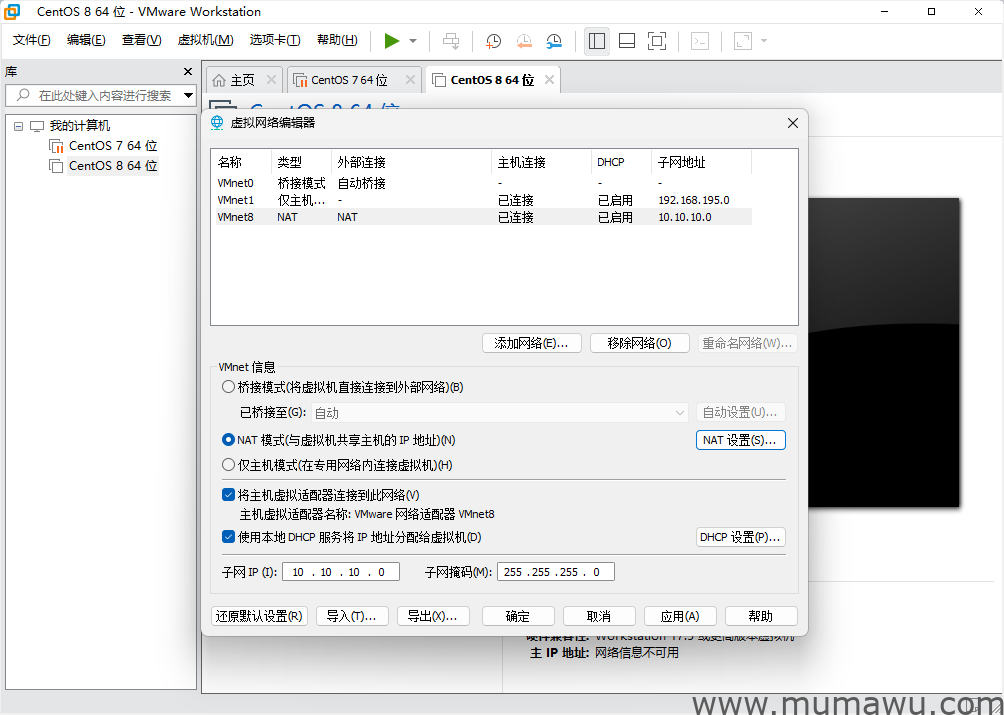Take a snapshot of this virtual machine
The image size is (1004, 715).
pos(492,40)
